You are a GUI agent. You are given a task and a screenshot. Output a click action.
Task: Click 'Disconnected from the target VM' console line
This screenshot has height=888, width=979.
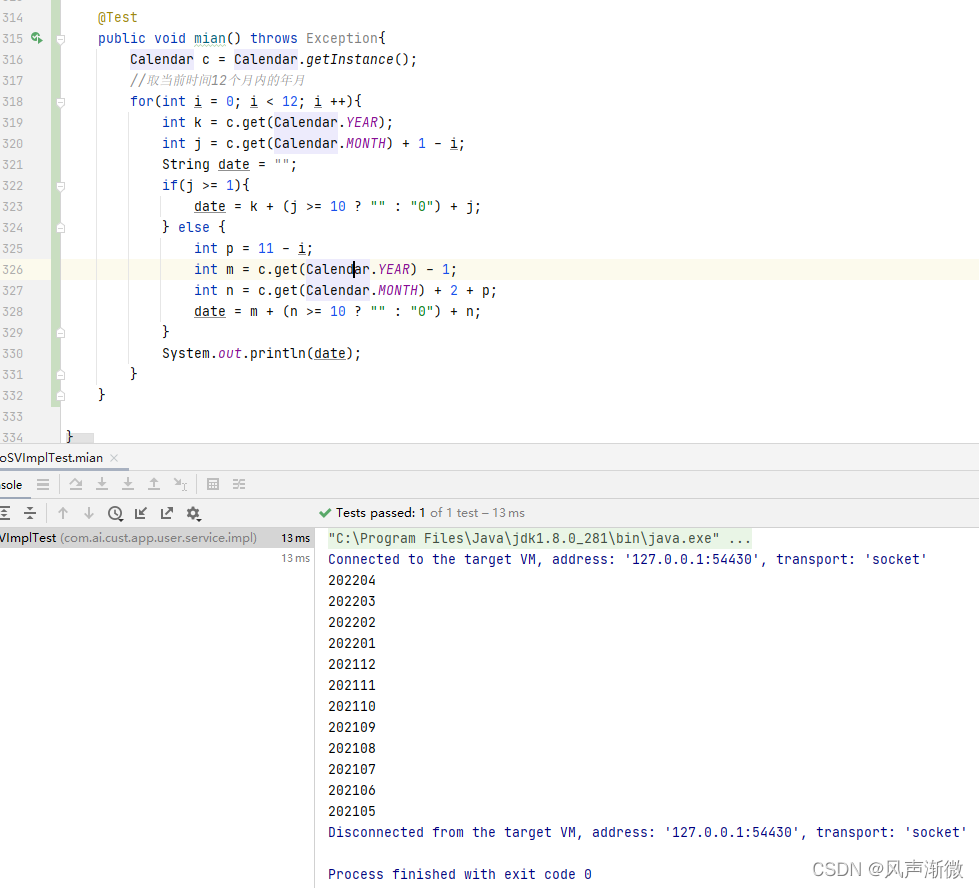tap(647, 832)
